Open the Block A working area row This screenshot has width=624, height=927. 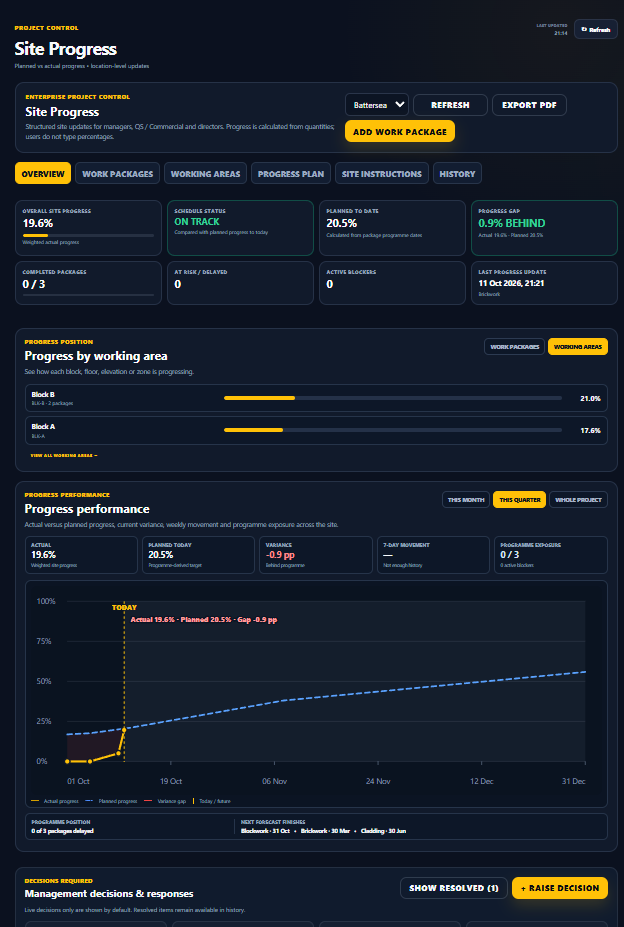[316, 430]
